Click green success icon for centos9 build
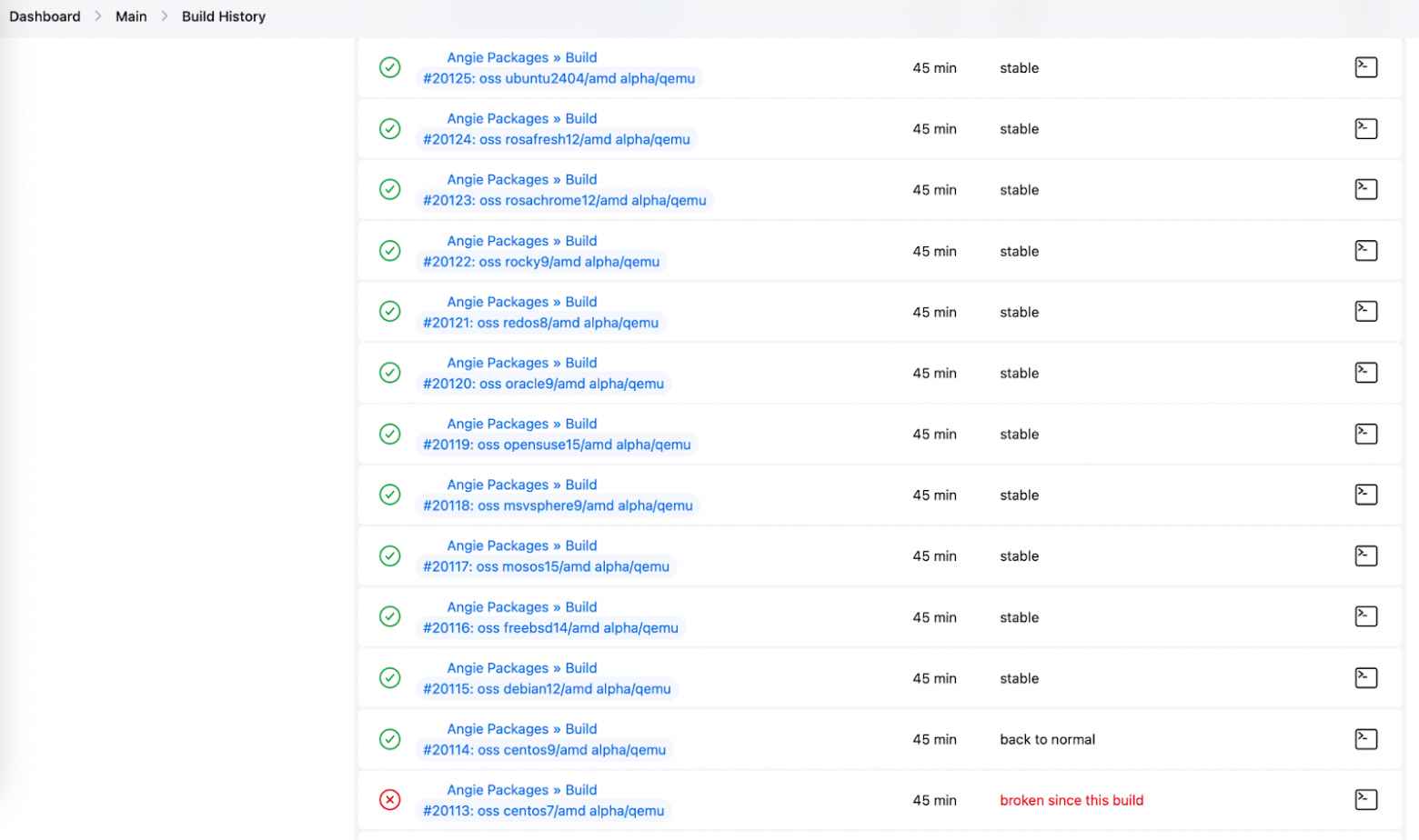 pos(389,739)
